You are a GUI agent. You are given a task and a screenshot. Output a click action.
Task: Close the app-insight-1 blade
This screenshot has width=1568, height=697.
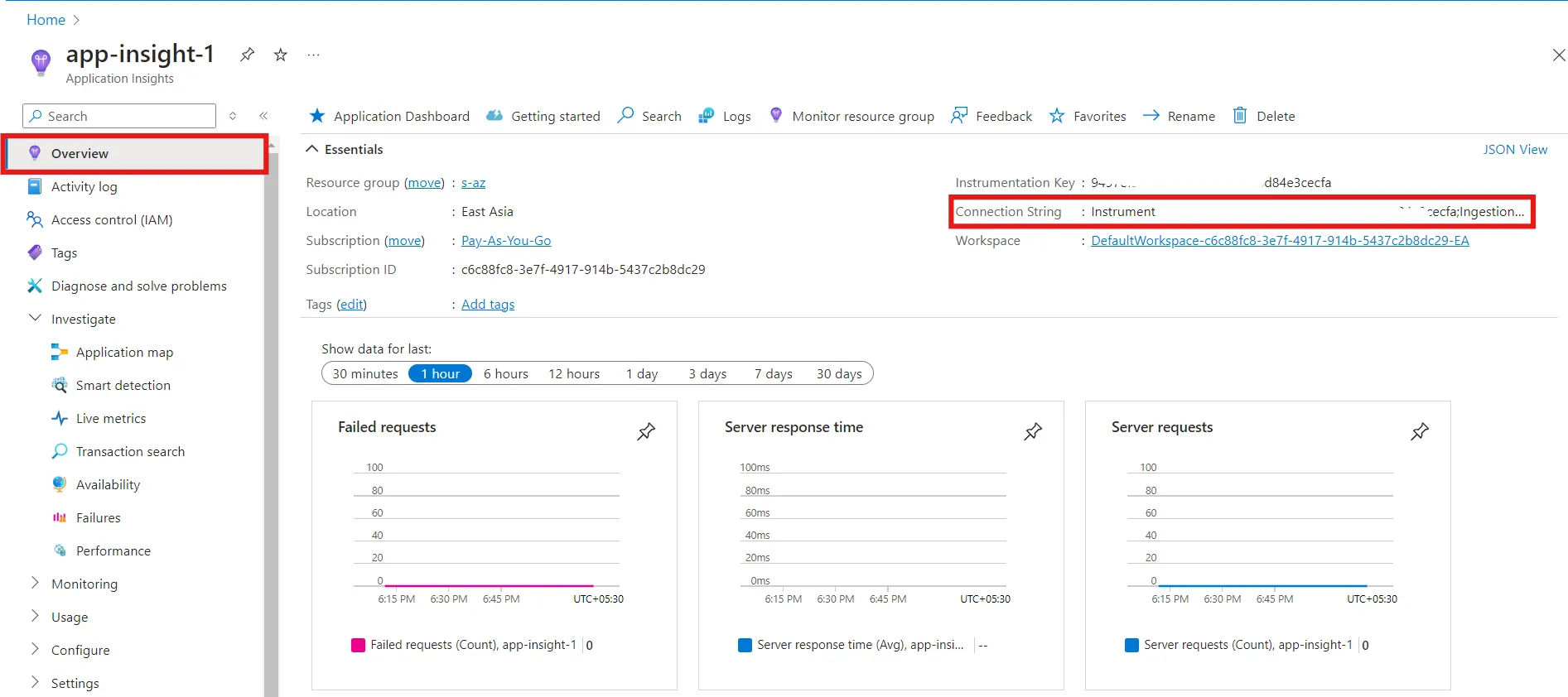pyautogui.click(x=1558, y=55)
